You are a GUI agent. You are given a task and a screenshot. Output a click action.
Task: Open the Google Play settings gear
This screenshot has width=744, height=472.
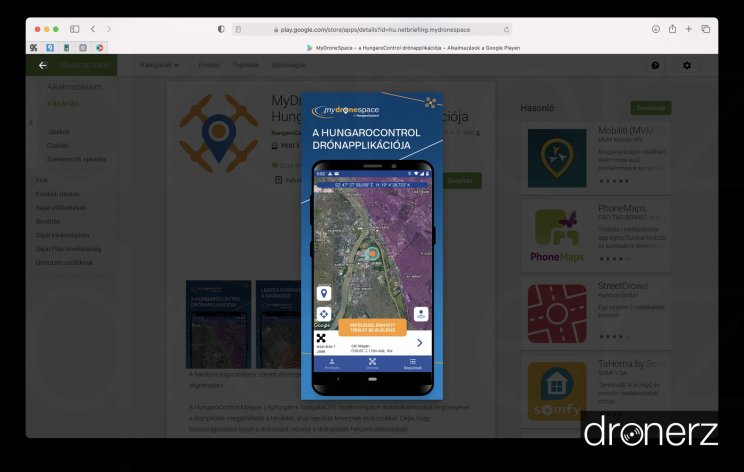pos(687,65)
